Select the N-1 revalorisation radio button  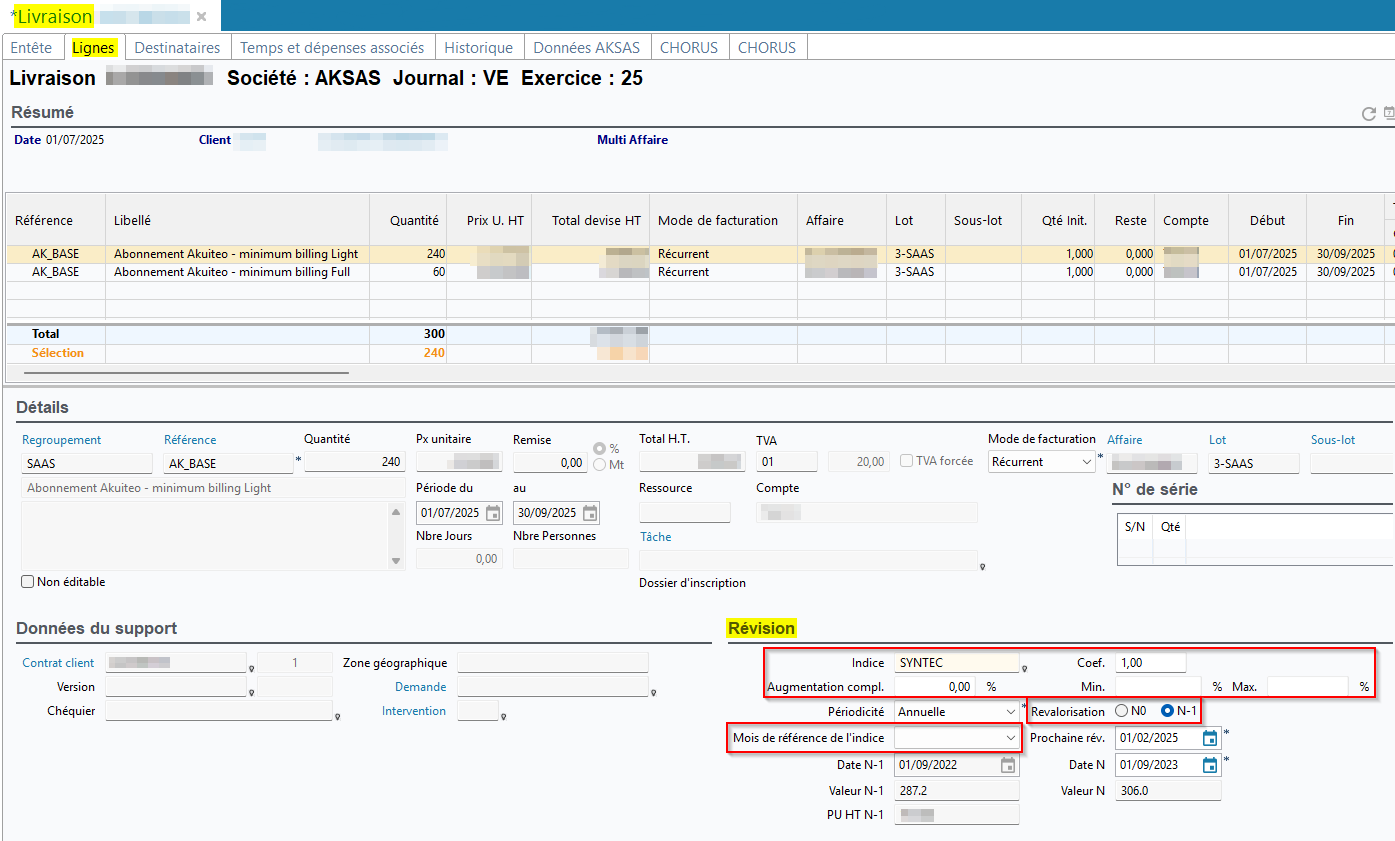(1167, 711)
